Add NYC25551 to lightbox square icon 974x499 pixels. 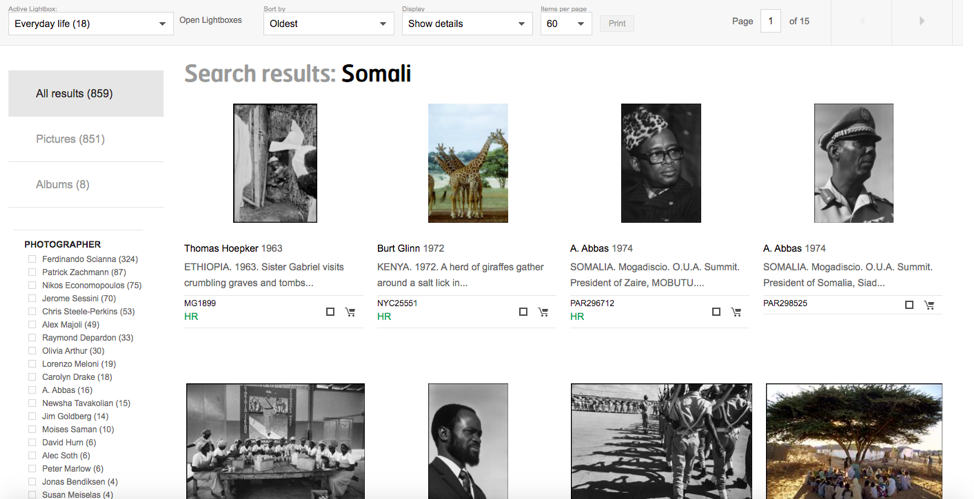point(523,312)
